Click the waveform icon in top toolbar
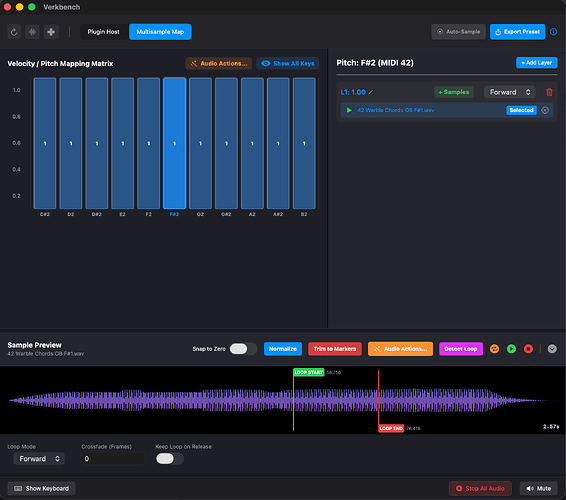566x500 pixels. coord(32,32)
